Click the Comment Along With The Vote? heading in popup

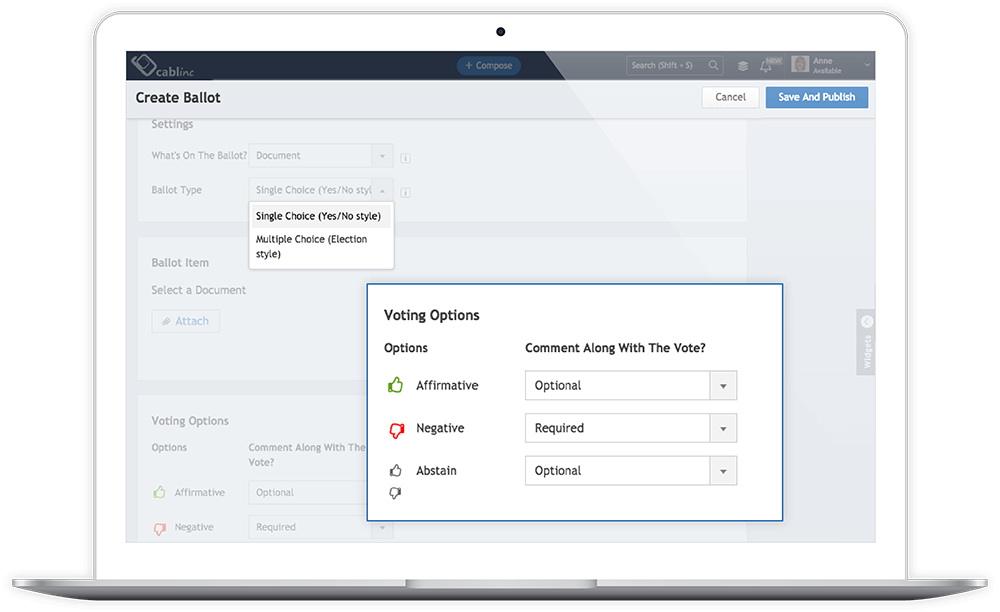(615, 348)
